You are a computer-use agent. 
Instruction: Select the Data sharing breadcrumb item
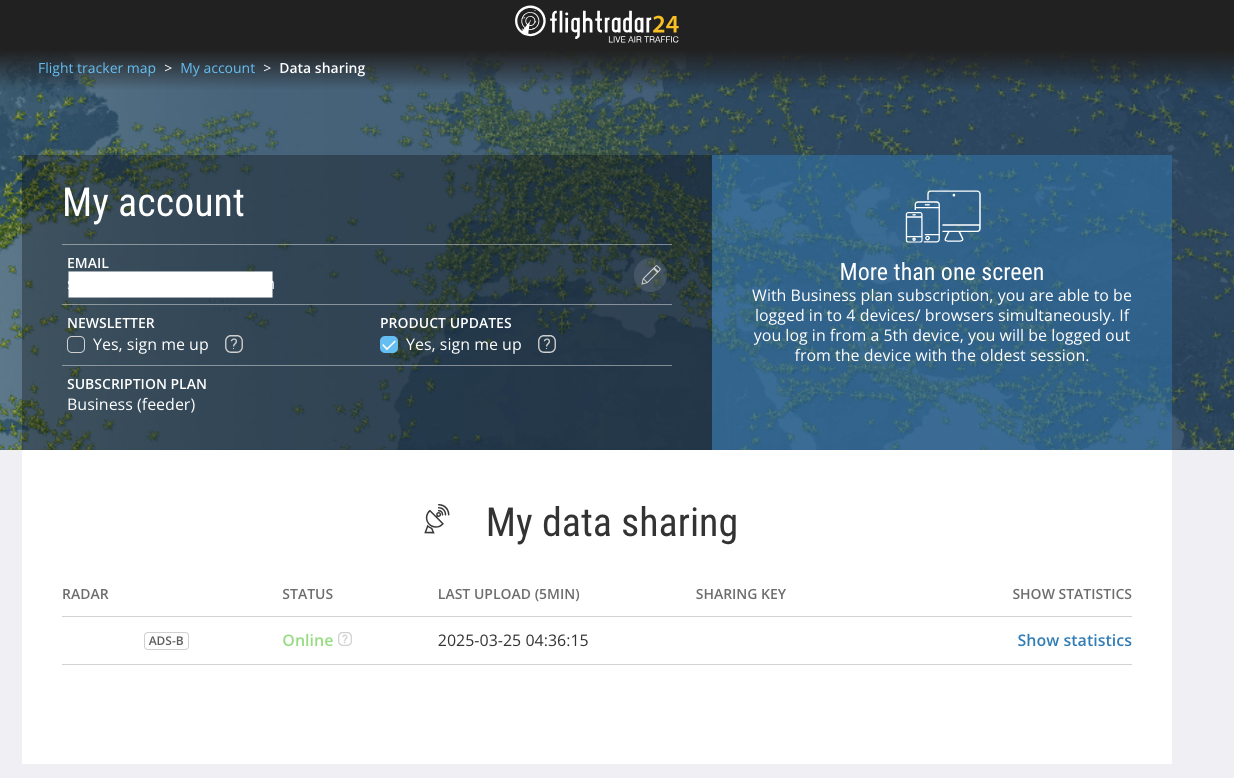[322, 68]
